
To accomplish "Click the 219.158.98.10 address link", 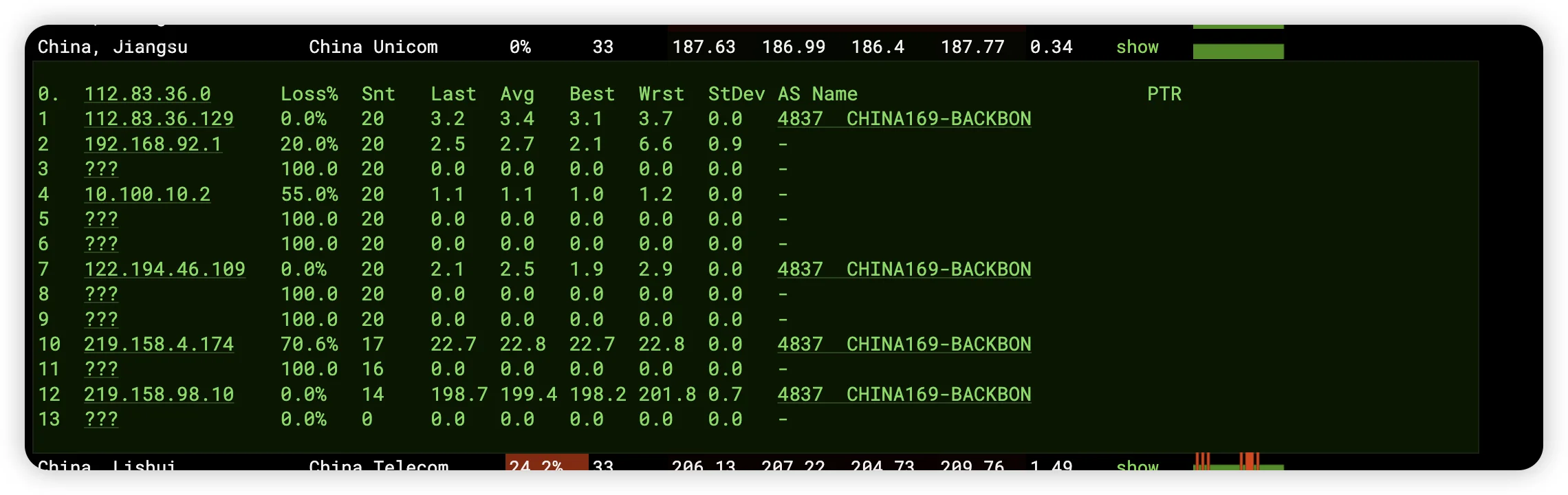I will point(159,395).
